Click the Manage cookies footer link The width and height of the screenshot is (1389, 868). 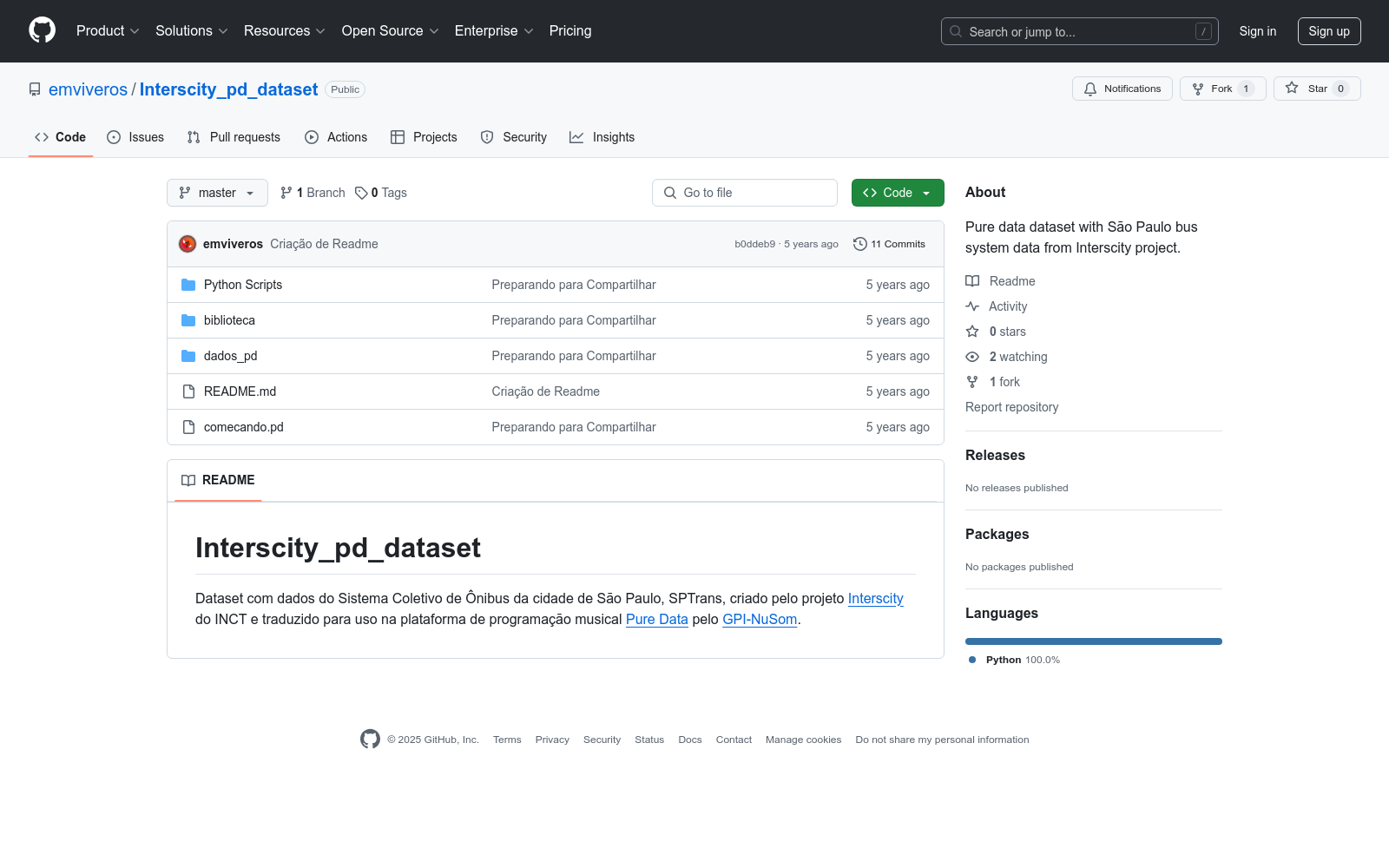pyautogui.click(x=803, y=740)
